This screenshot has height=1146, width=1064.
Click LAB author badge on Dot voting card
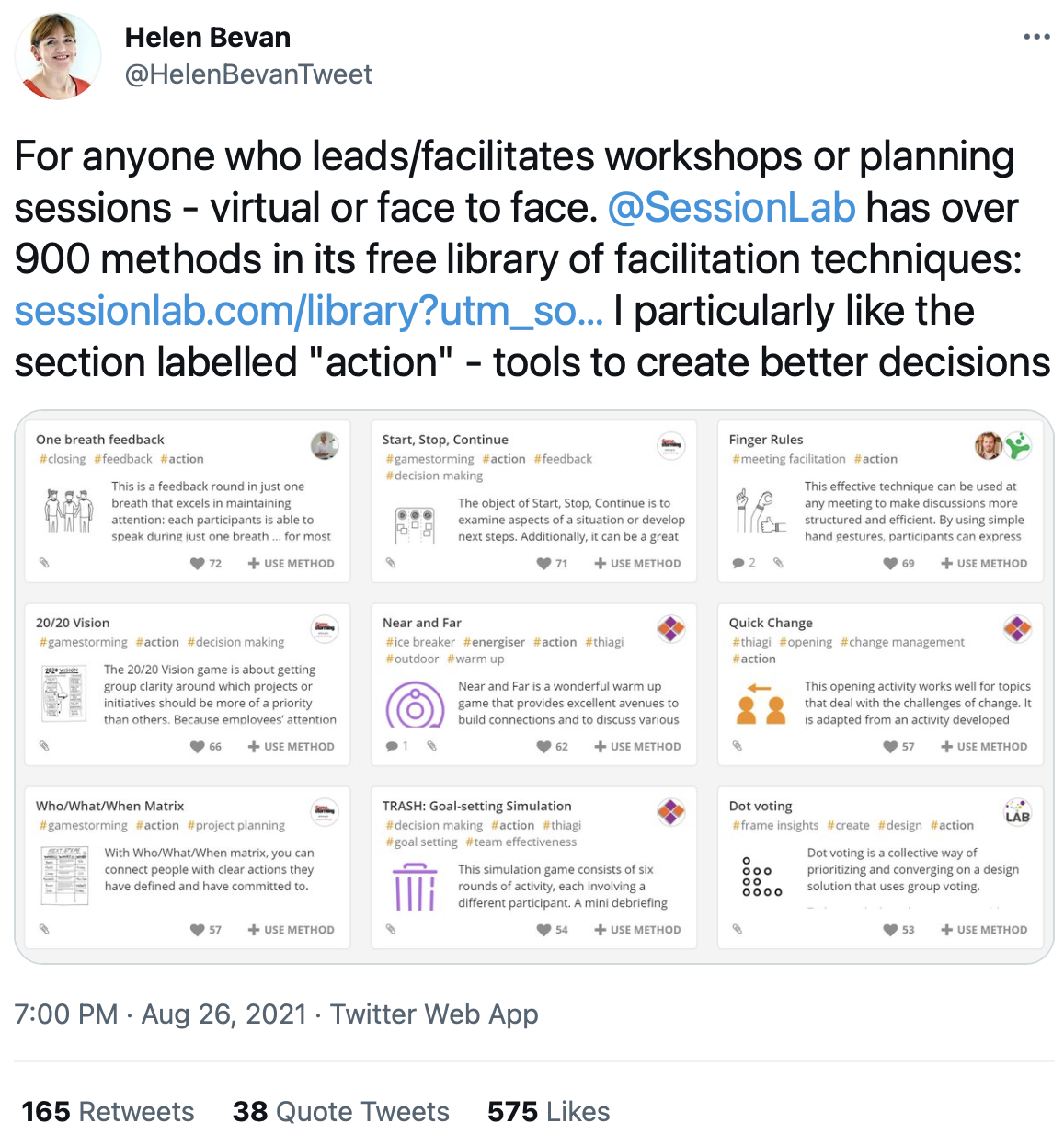click(1017, 812)
